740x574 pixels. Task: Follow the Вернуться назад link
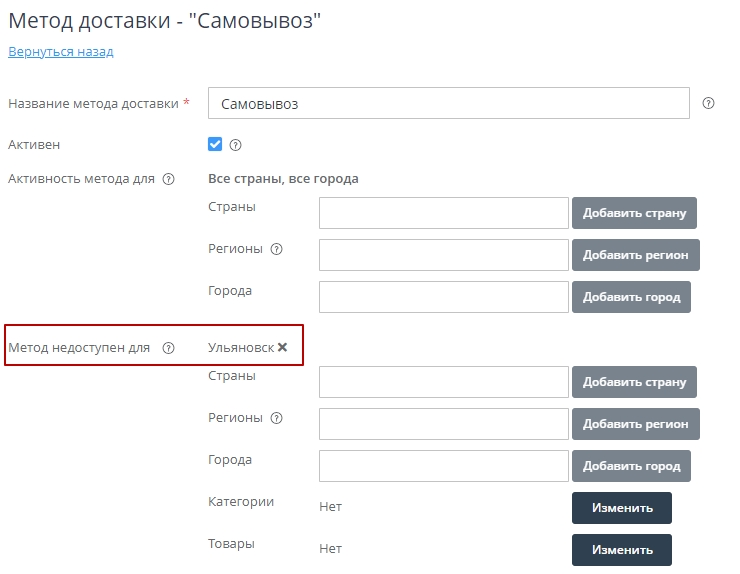(61, 51)
